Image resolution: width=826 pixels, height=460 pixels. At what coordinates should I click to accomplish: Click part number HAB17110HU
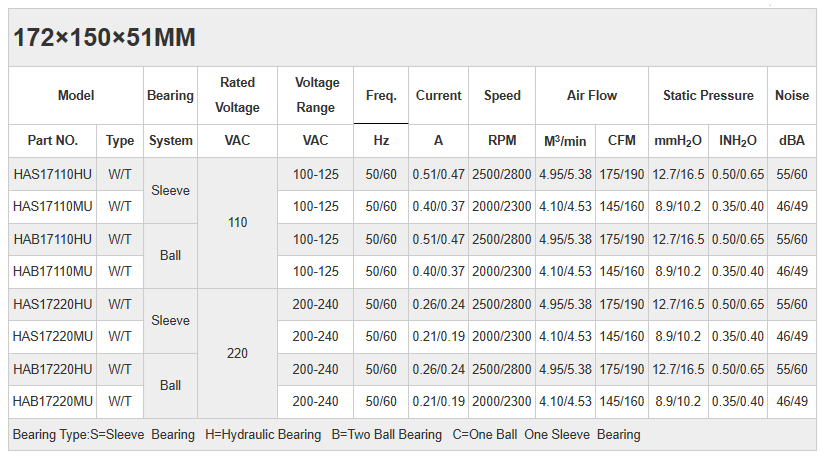[x=53, y=239]
